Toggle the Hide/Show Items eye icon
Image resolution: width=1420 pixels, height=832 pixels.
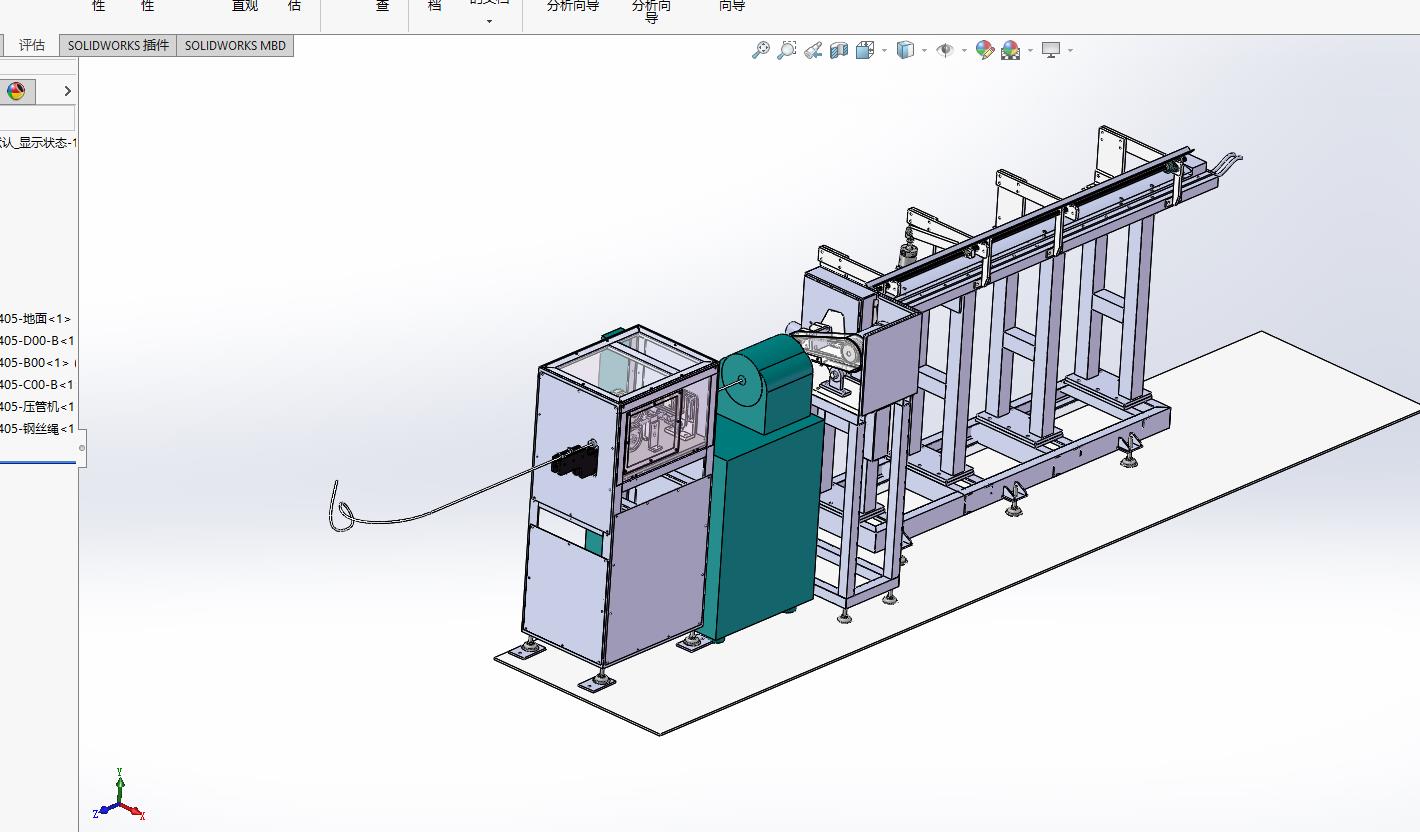tap(945, 50)
